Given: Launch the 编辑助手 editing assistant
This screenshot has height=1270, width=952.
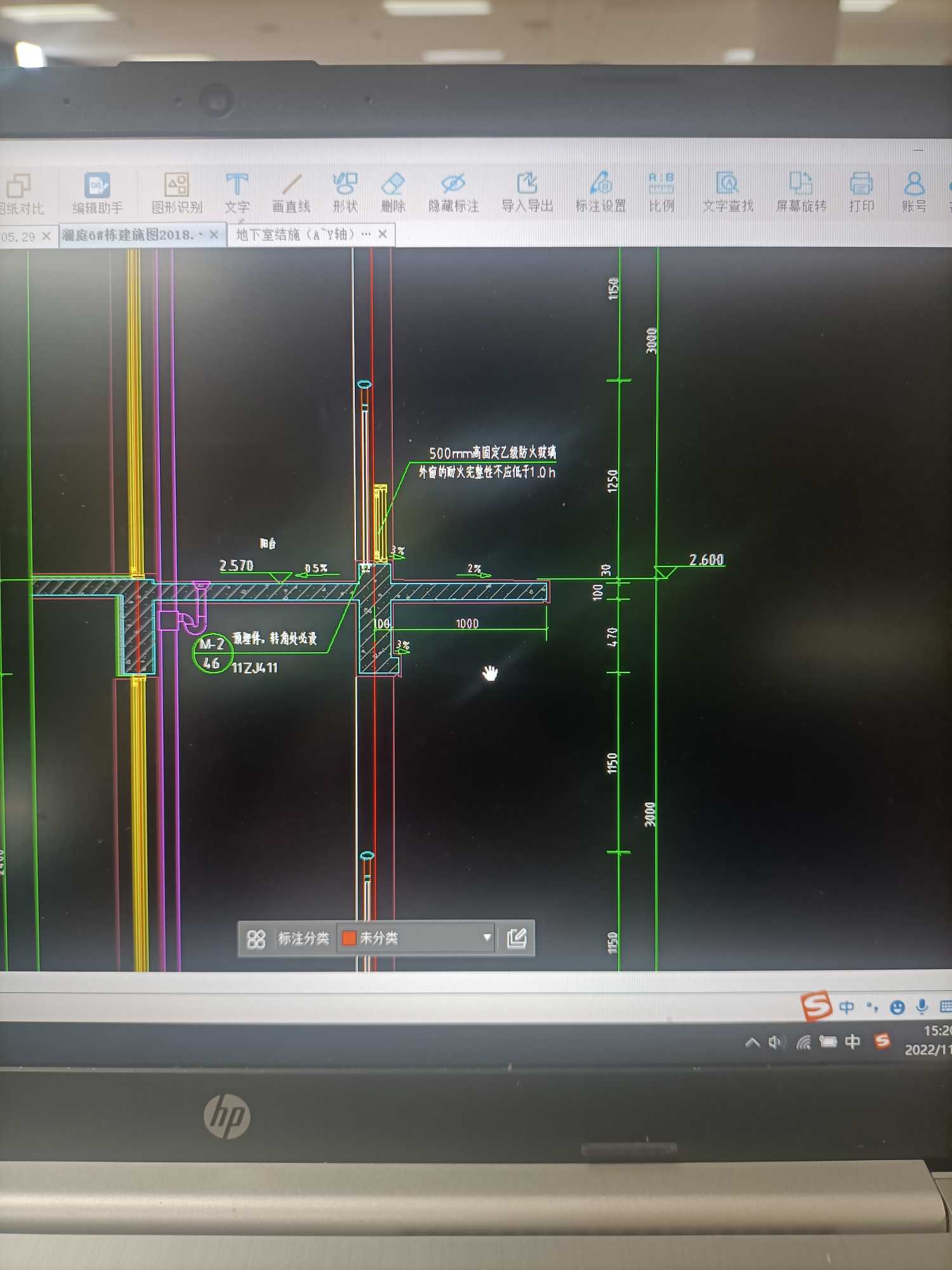Looking at the screenshot, I should 97,194.
